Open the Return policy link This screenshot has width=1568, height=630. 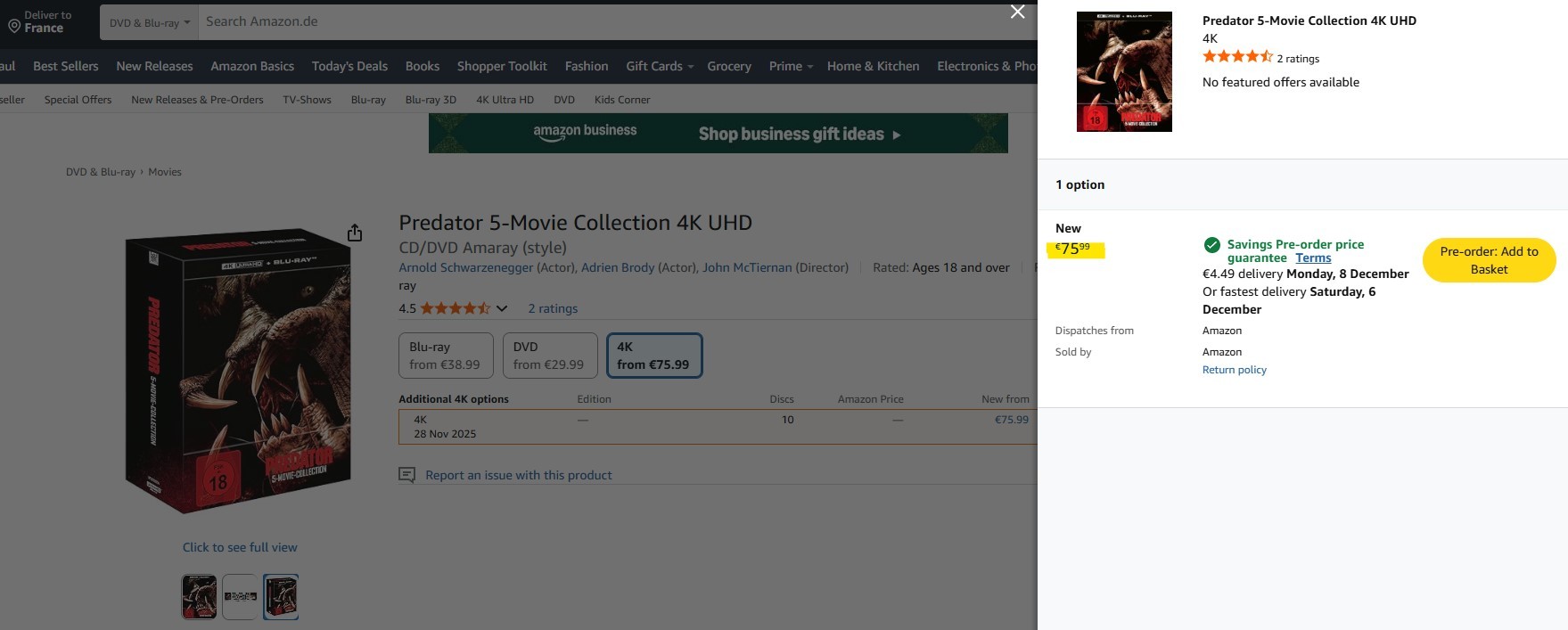[1234, 370]
